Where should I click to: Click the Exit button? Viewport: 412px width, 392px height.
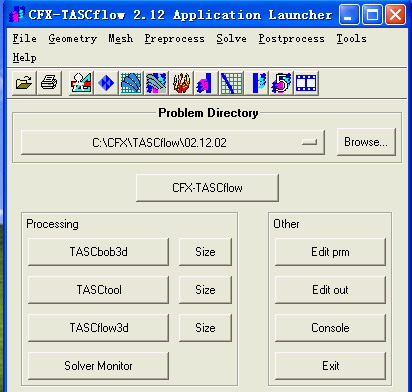tap(330, 366)
